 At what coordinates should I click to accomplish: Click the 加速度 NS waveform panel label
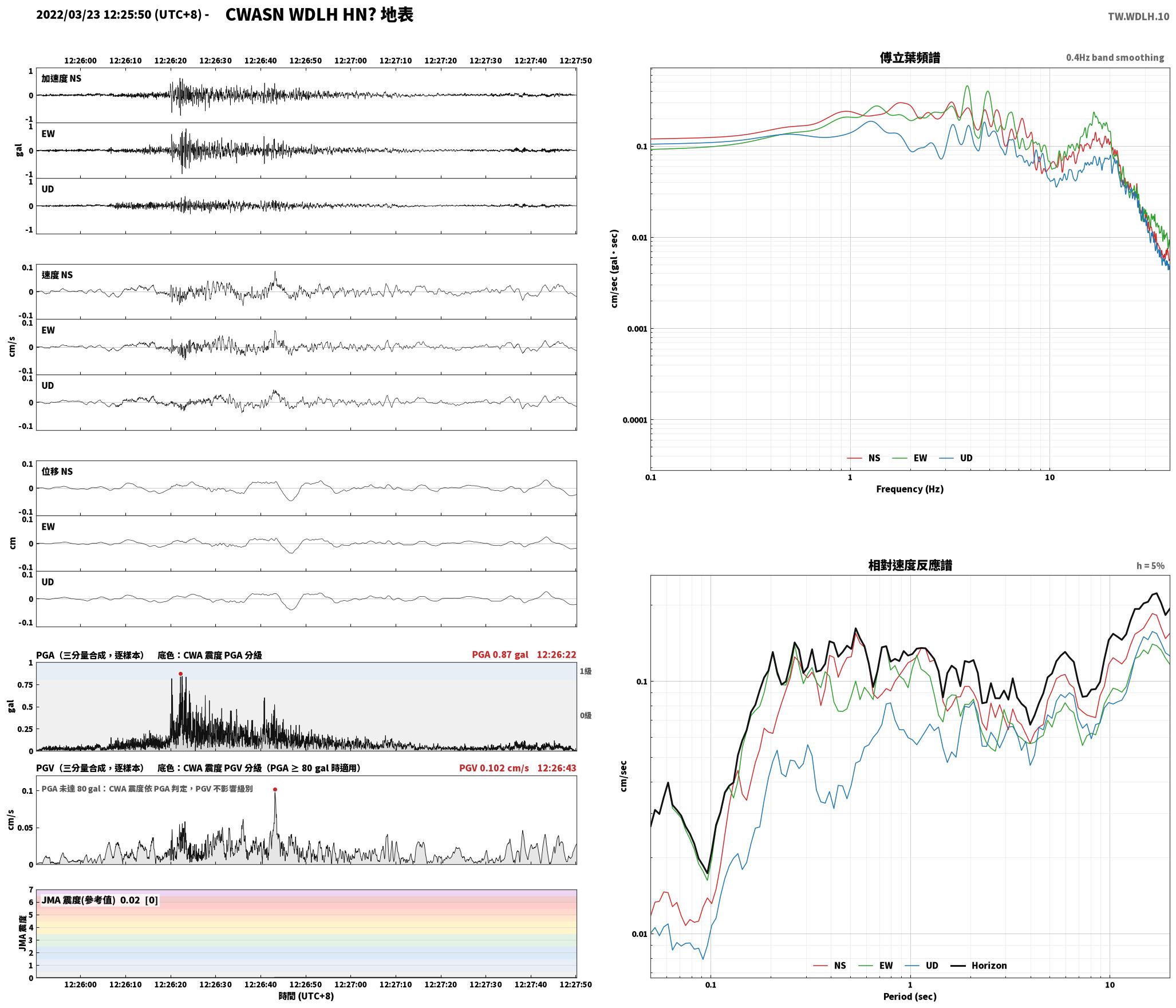(61, 78)
